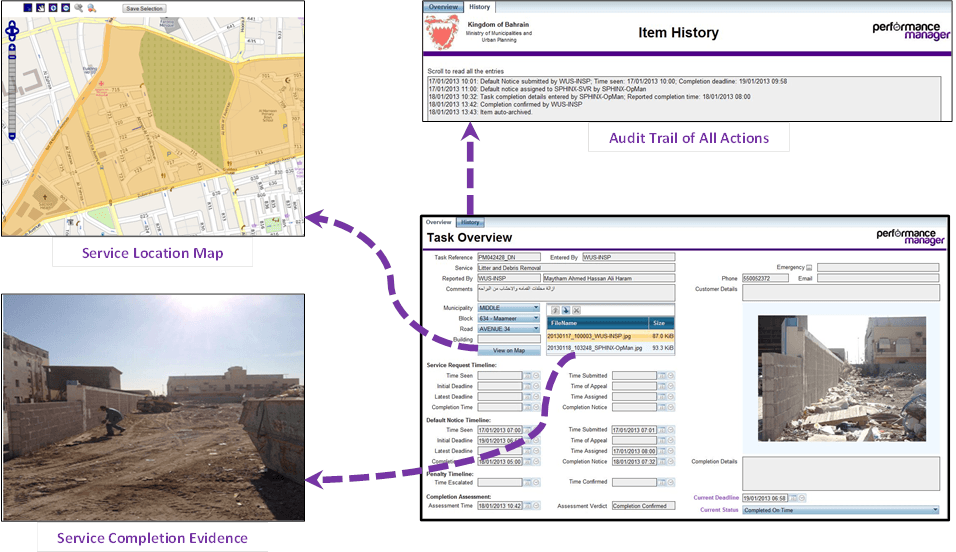The image size is (956, 552).
Task: Open the History tab in Task Overview window
Action: [470, 222]
